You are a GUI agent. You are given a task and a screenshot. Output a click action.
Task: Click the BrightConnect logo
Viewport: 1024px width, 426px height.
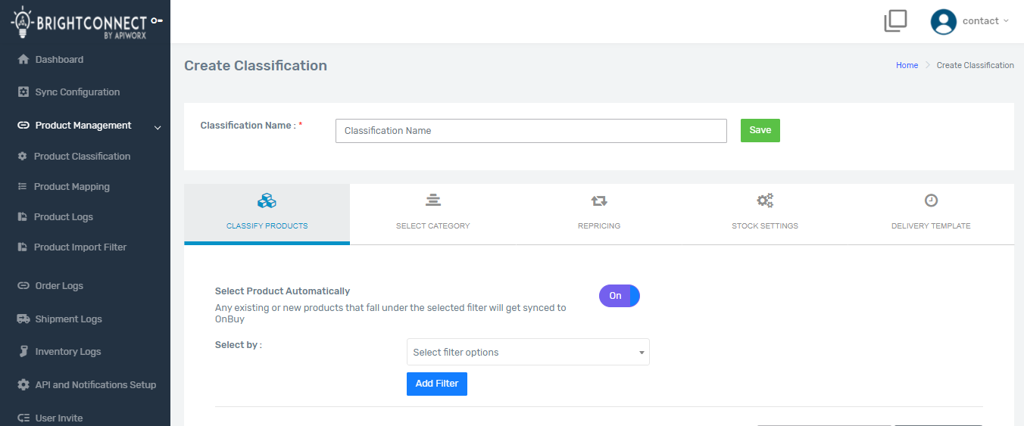86,22
